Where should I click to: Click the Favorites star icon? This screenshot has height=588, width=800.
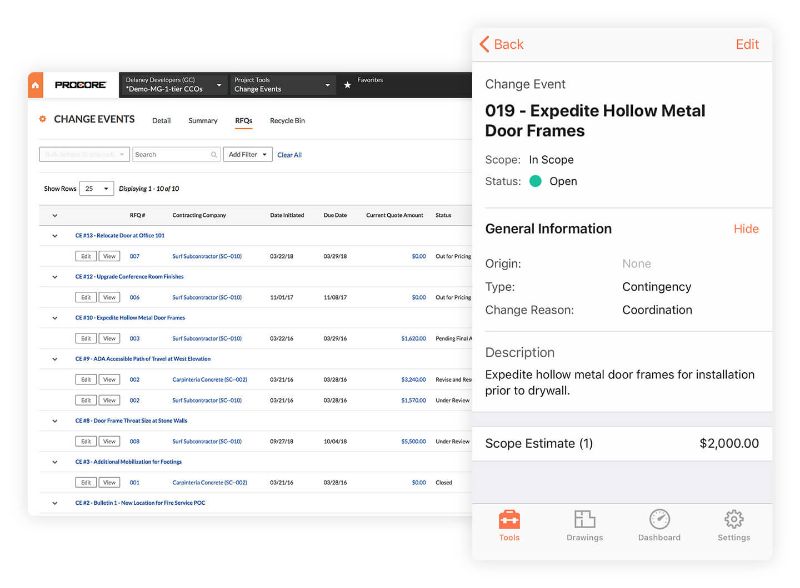click(x=347, y=86)
